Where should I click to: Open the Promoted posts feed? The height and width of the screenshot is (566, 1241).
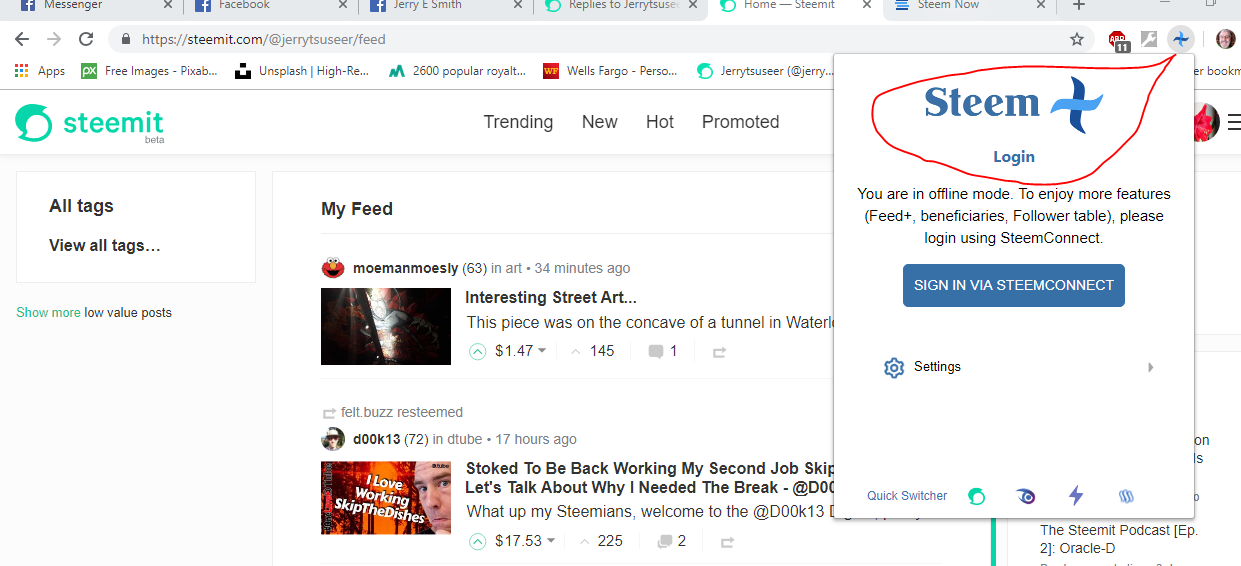coord(741,122)
